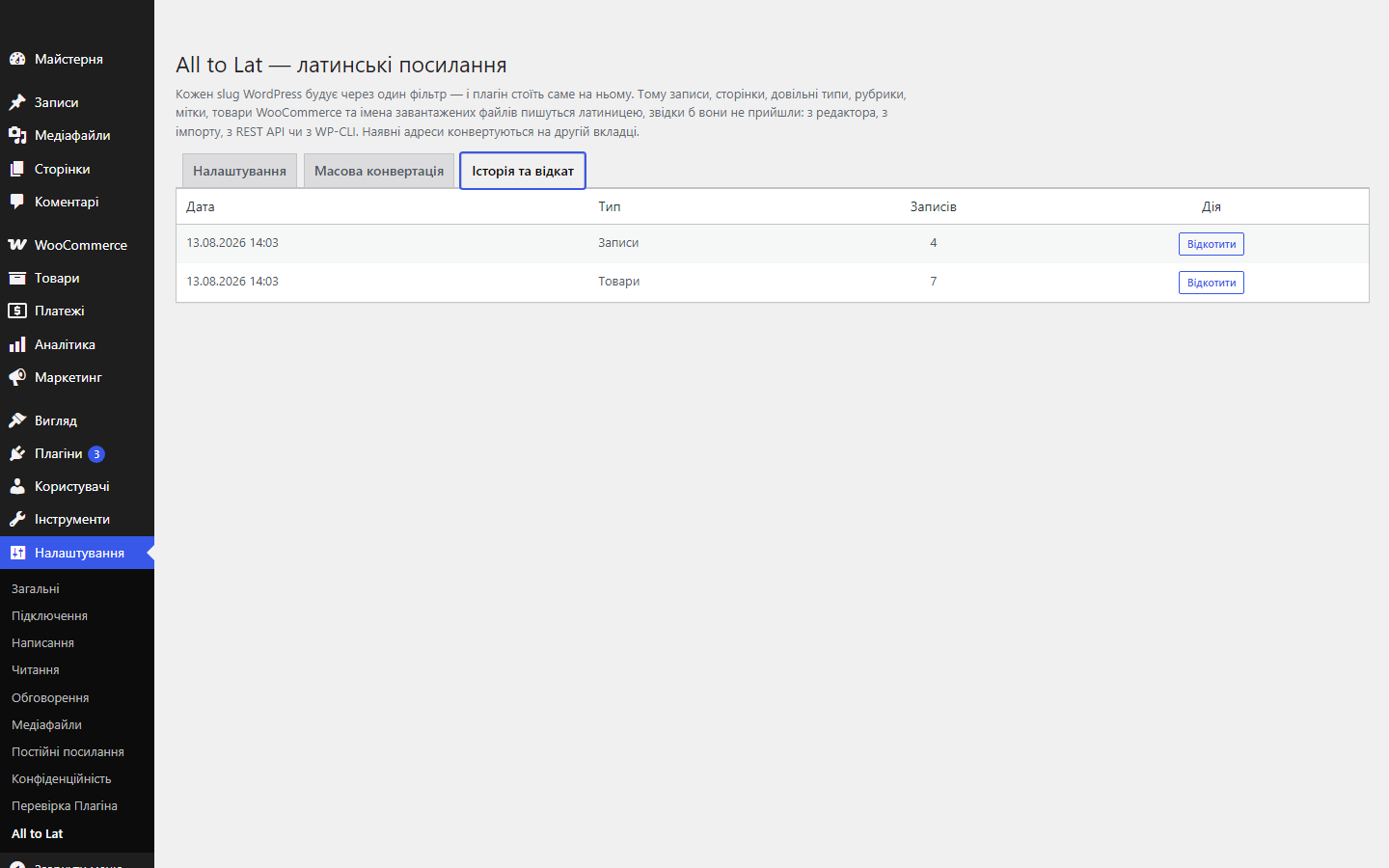Click Відкотити for the Записи row

click(1212, 244)
